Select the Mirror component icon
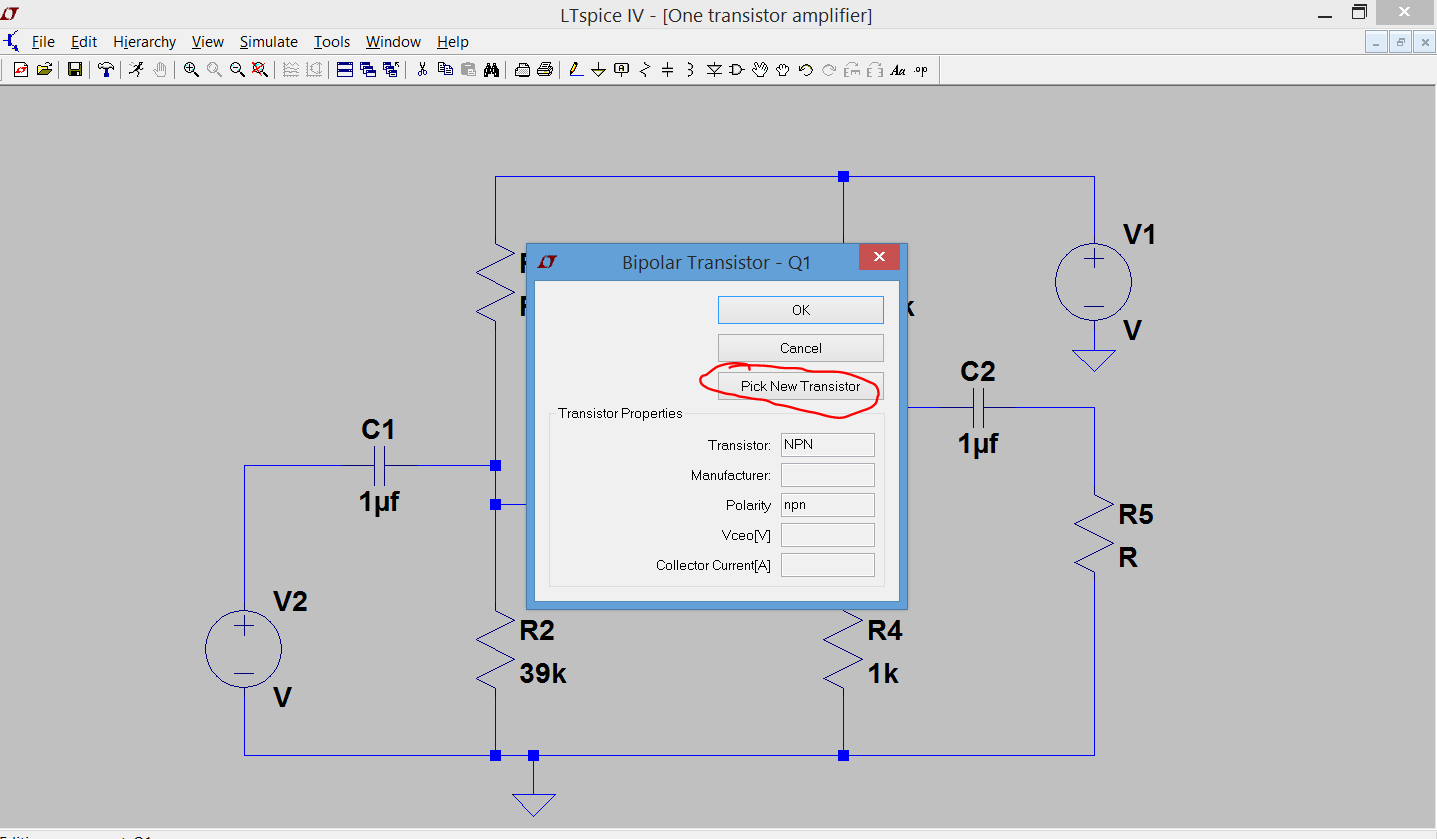1437x839 pixels. (x=875, y=70)
